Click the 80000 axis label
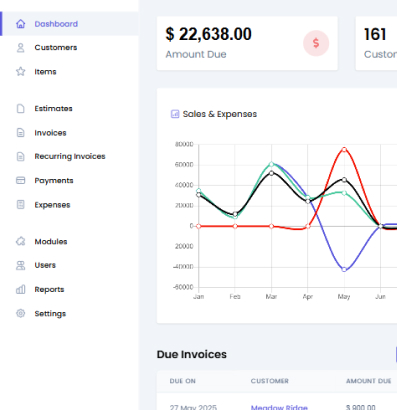 184,144
